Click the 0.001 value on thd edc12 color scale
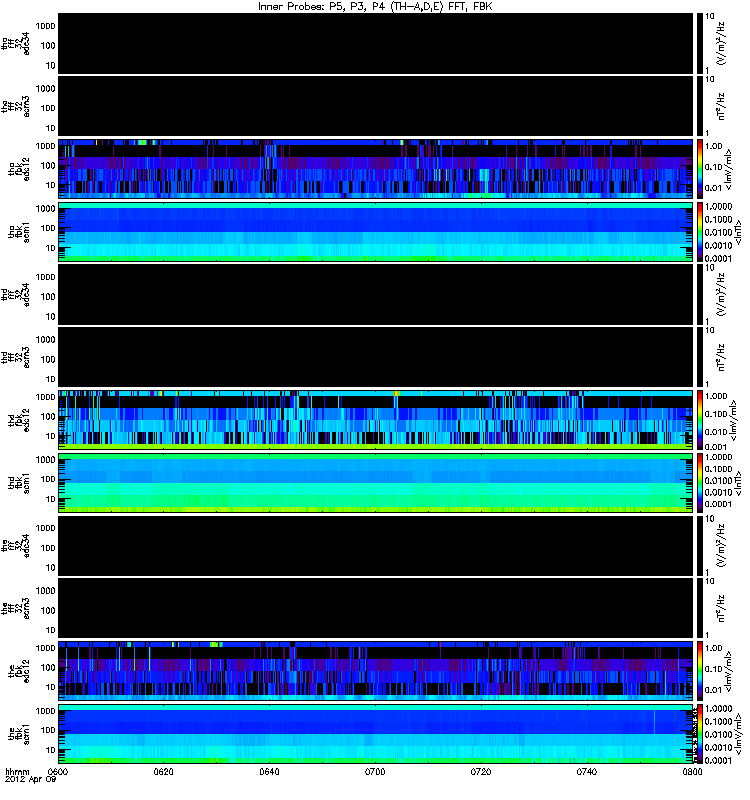Image resolution: width=750 pixels, height=800 pixels. (715, 447)
